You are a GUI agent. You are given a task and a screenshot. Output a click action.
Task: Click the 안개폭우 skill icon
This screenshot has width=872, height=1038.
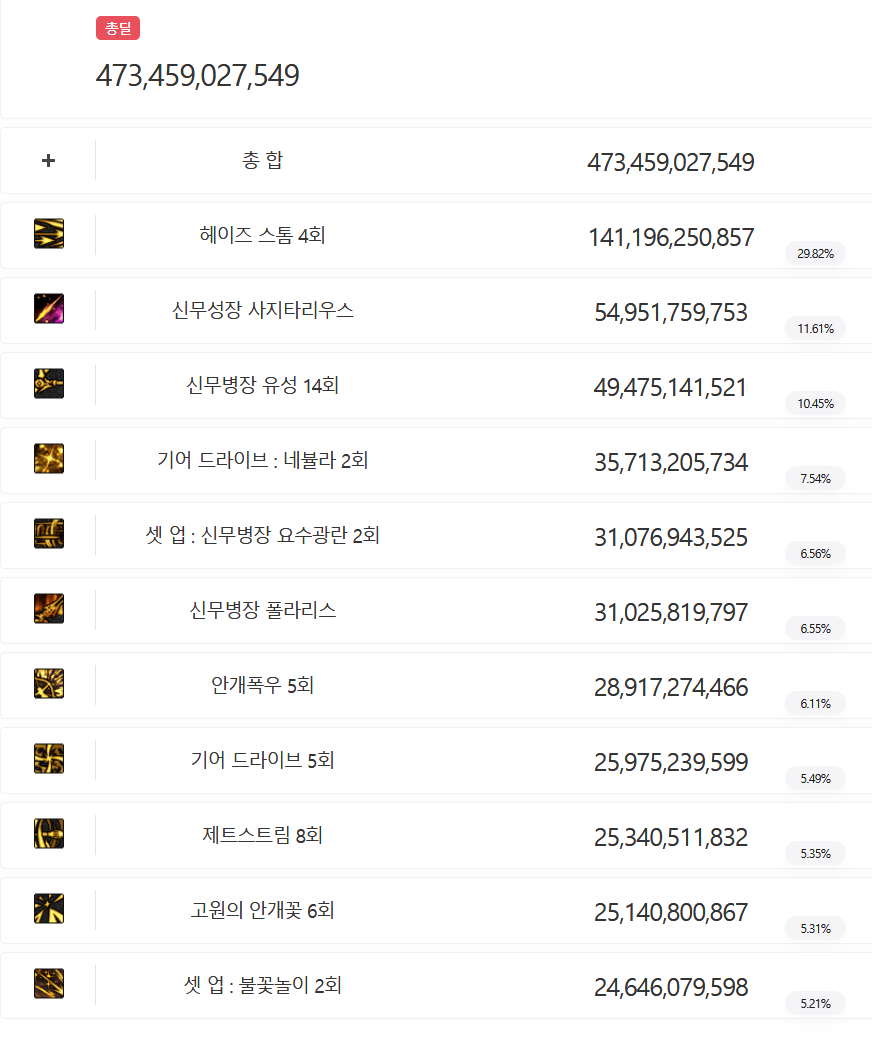click(x=49, y=684)
